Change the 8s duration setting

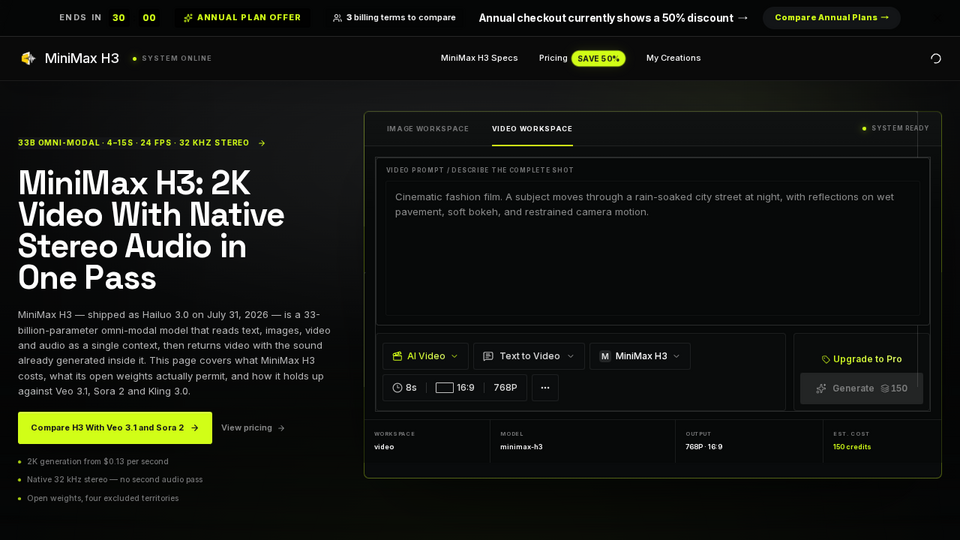(x=405, y=388)
